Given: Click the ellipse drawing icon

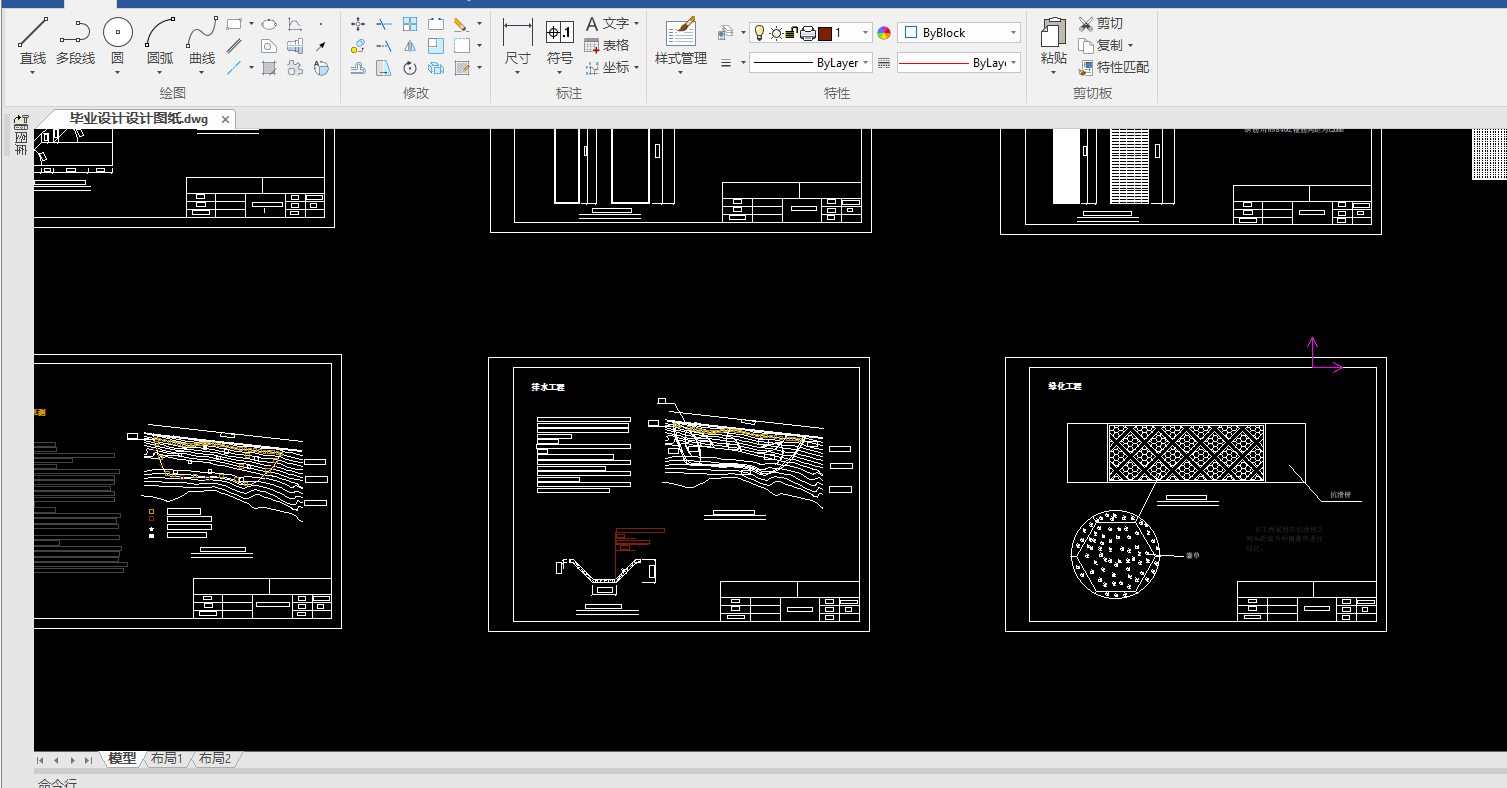Looking at the screenshot, I should [269, 24].
